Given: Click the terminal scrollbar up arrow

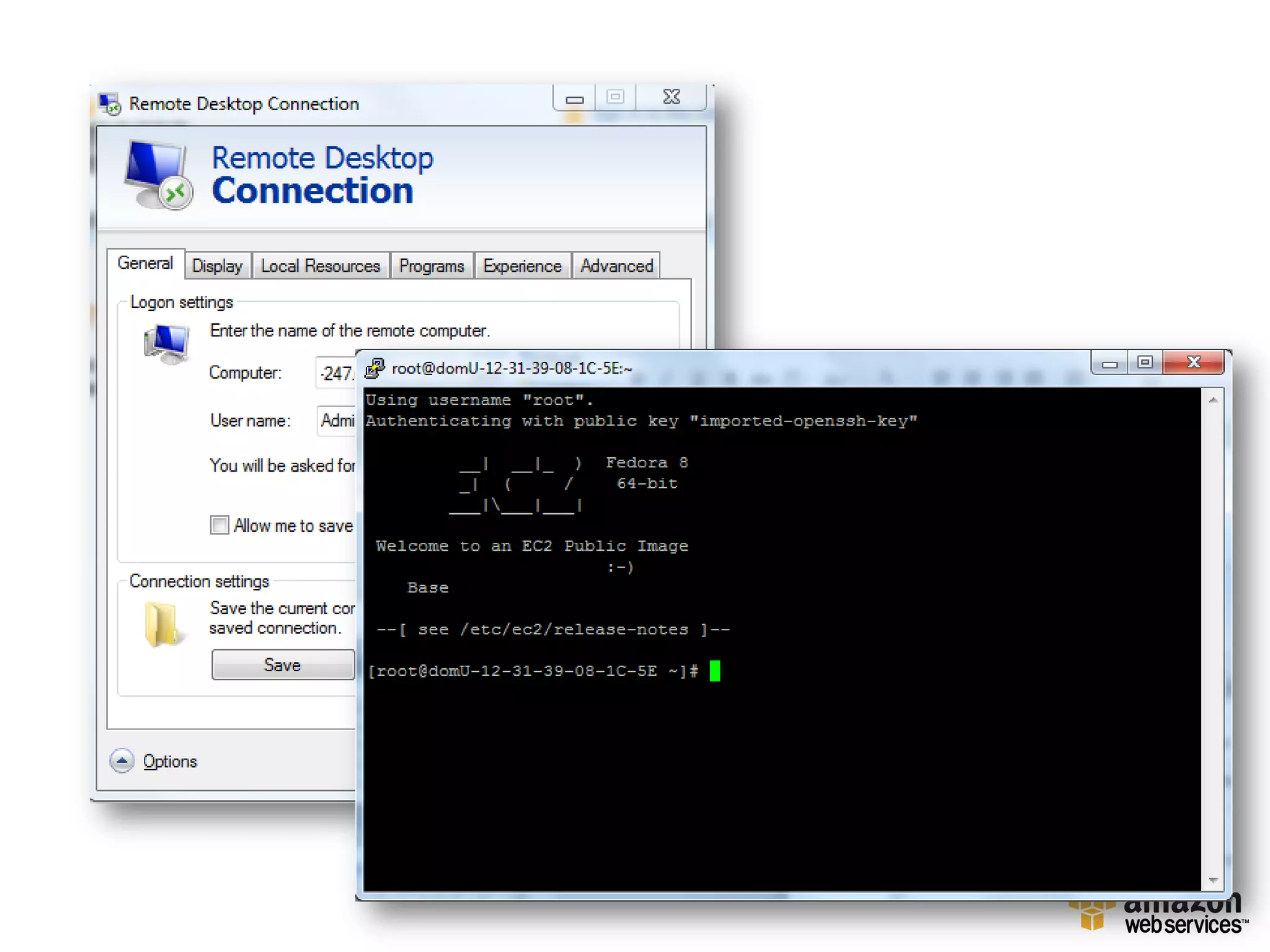Looking at the screenshot, I should click(1213, 400).
